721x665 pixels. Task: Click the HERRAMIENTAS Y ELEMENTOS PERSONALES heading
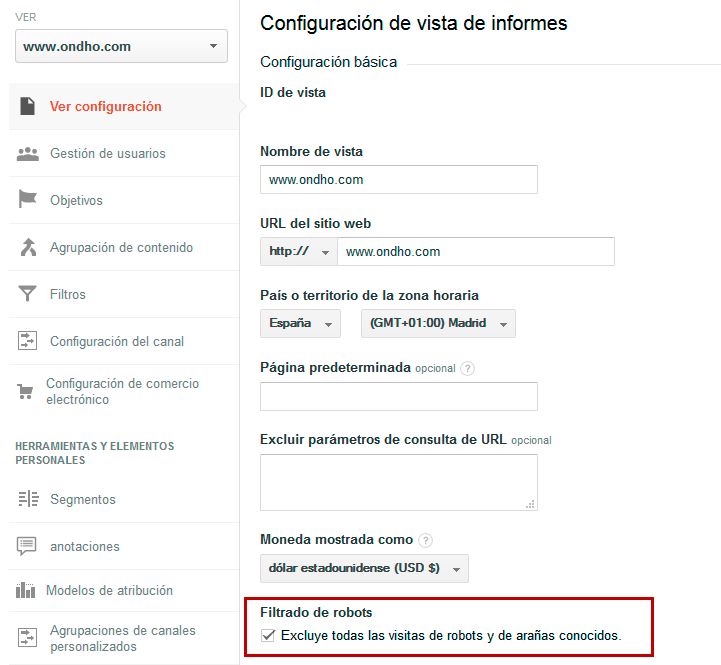point(95,453)
